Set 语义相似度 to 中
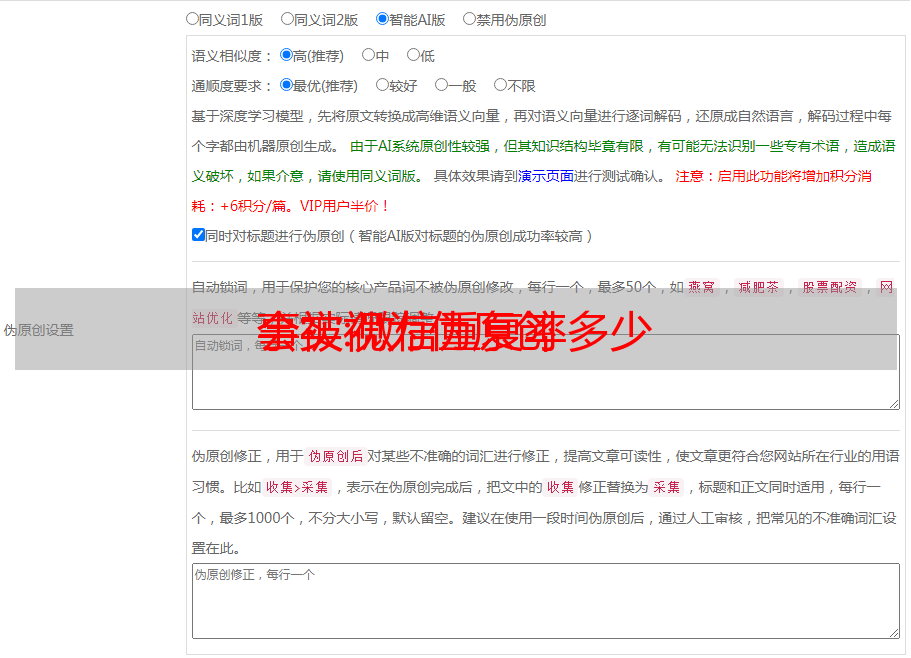The image size is (911, 658). tap(369, 56)
